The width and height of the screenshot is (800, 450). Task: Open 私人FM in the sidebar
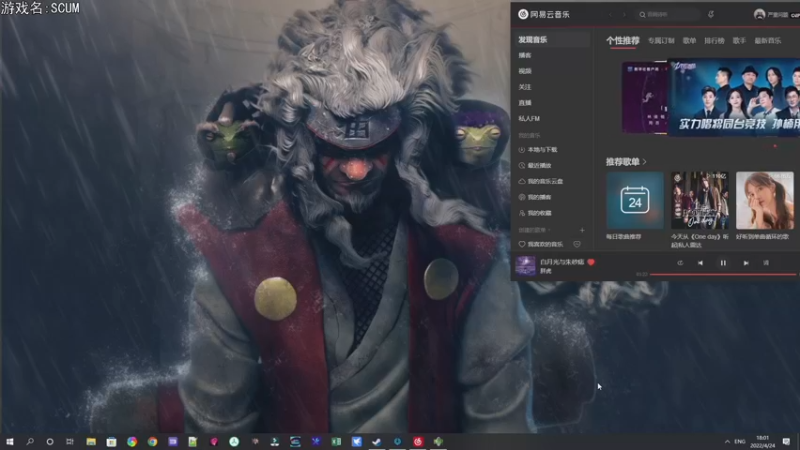pyautogui.click(x=529, y=118)
